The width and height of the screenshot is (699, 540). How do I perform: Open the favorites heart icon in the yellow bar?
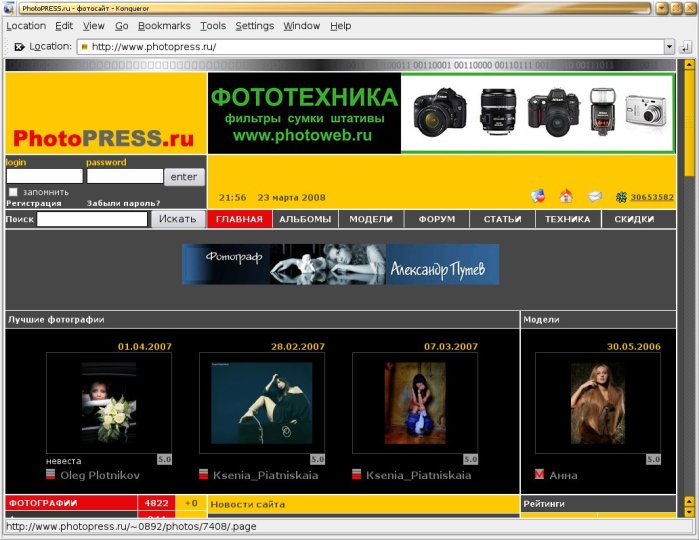538,196
